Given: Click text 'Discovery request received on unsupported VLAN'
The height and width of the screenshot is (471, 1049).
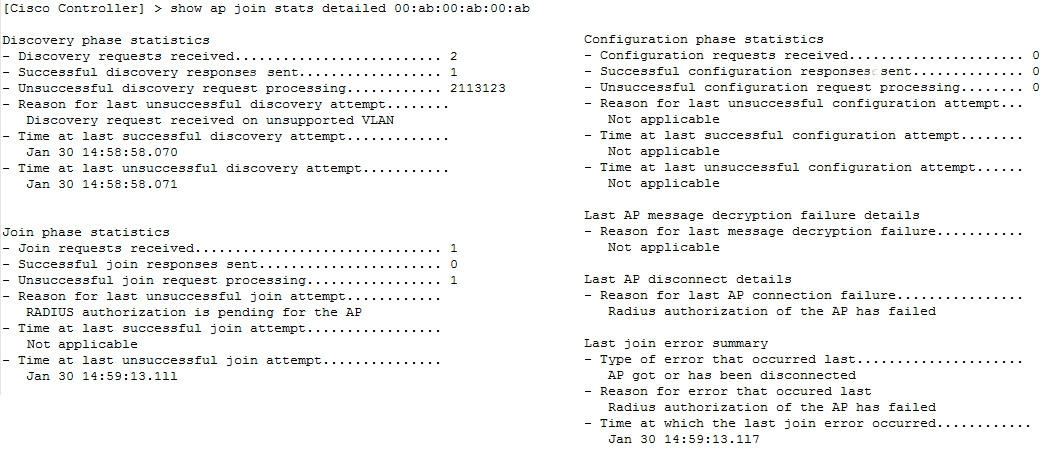Looking at the screenshot, I should pos(210,120).
